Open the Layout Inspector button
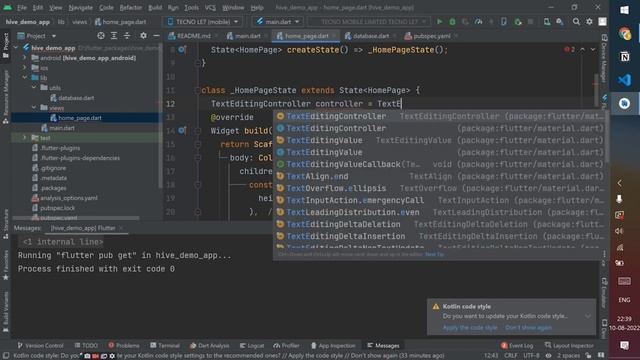The height and width of the screenshot is (360, 640). [569, 345]
